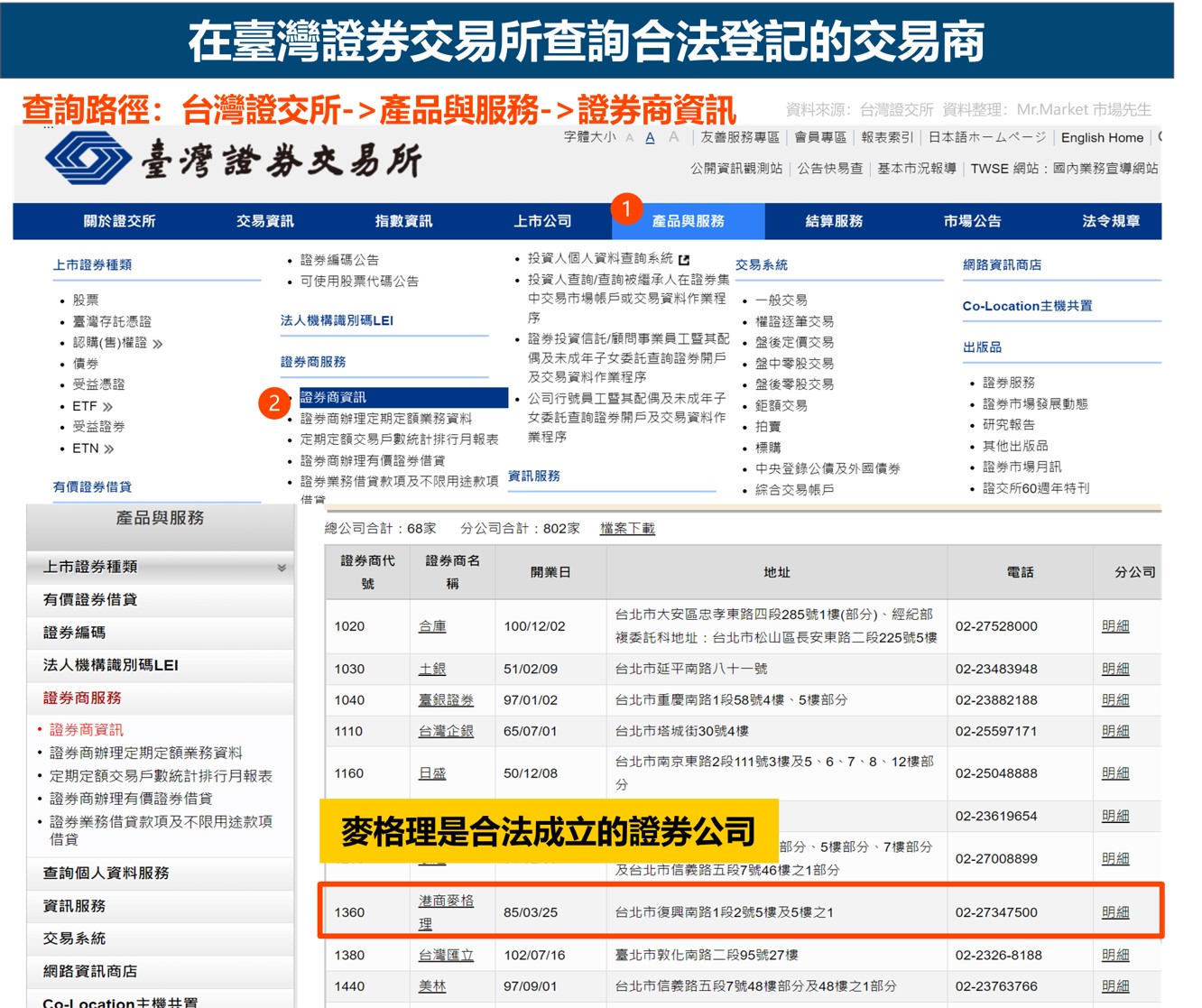
Task: Select the highlighted 證券商資訊 menu entry
Action: (x=403, y=397)
